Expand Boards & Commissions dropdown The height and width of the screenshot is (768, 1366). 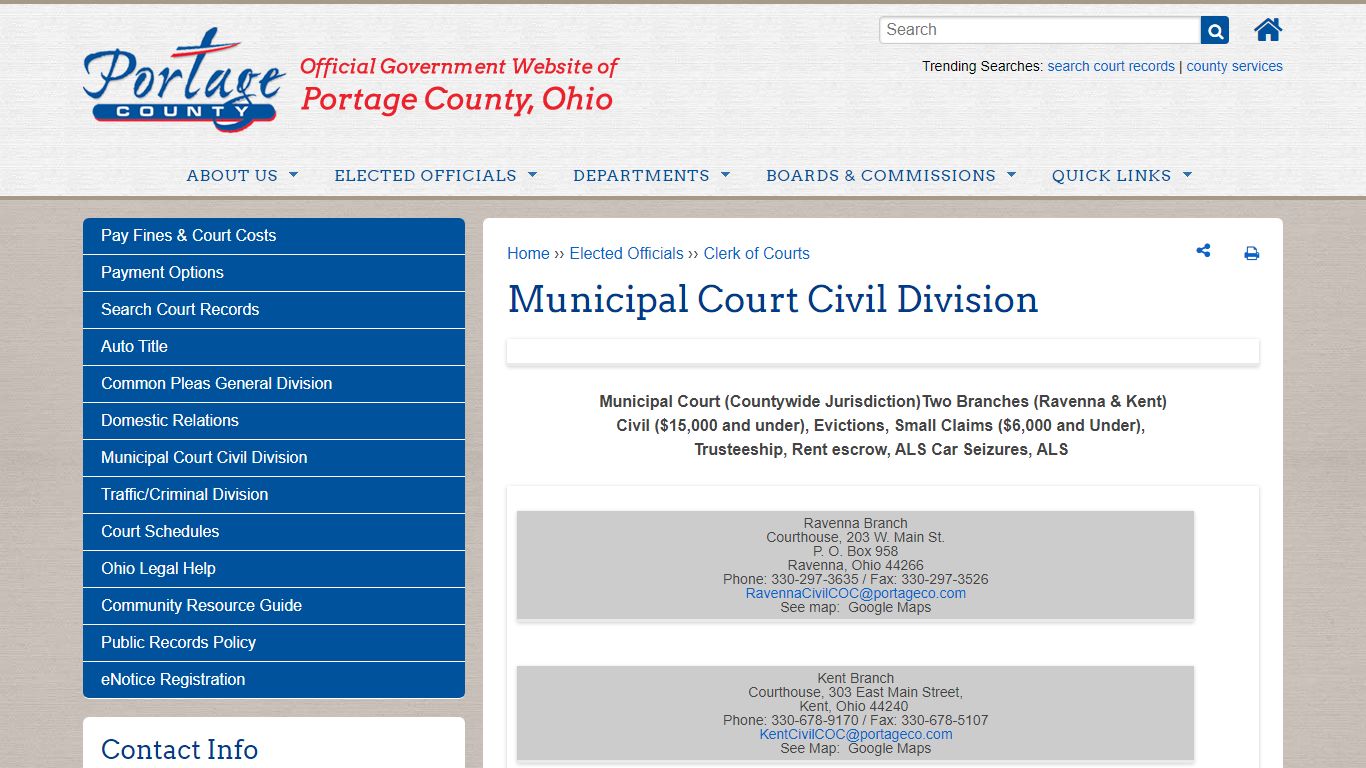coord(892,175)
